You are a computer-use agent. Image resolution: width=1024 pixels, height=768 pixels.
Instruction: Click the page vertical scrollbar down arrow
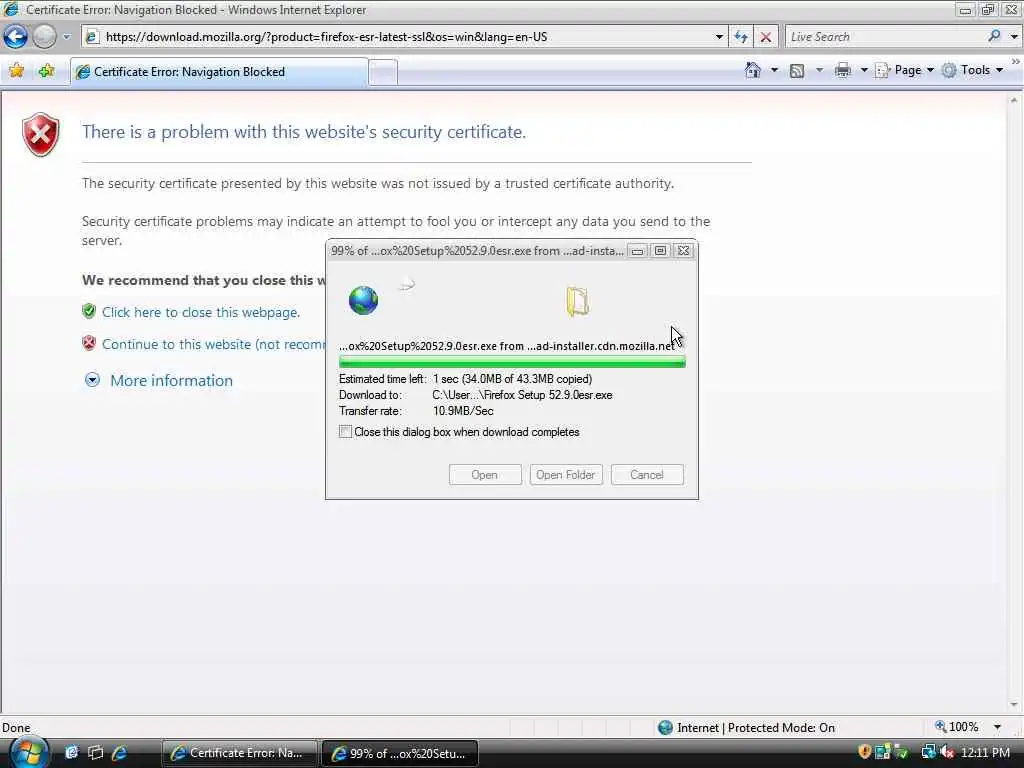[x=1014, y=705]
